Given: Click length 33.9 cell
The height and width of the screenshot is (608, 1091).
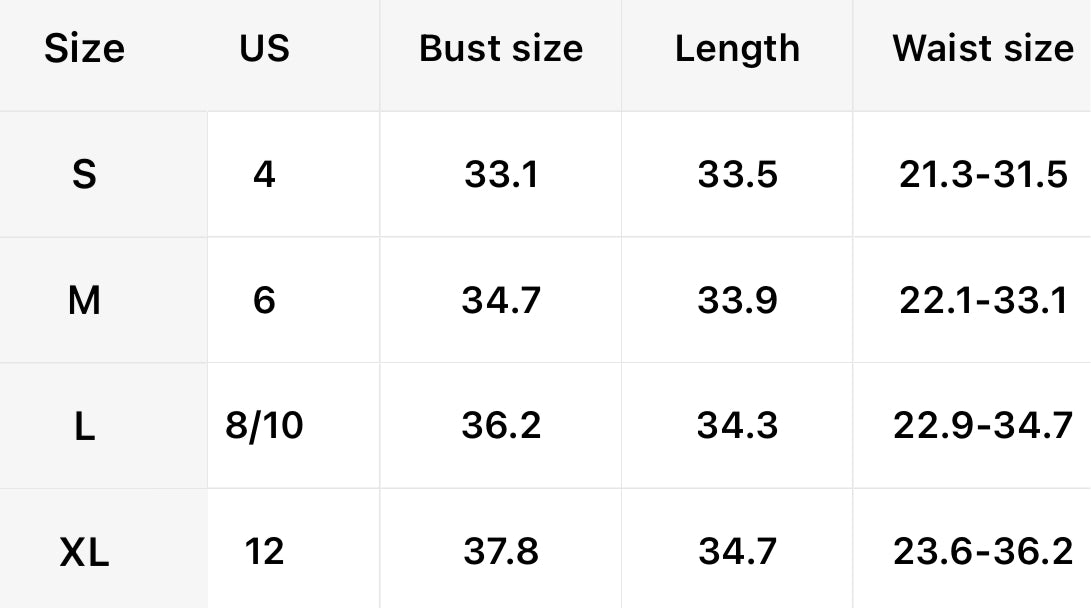Looking at the screenshot, I should coord(737,300).
